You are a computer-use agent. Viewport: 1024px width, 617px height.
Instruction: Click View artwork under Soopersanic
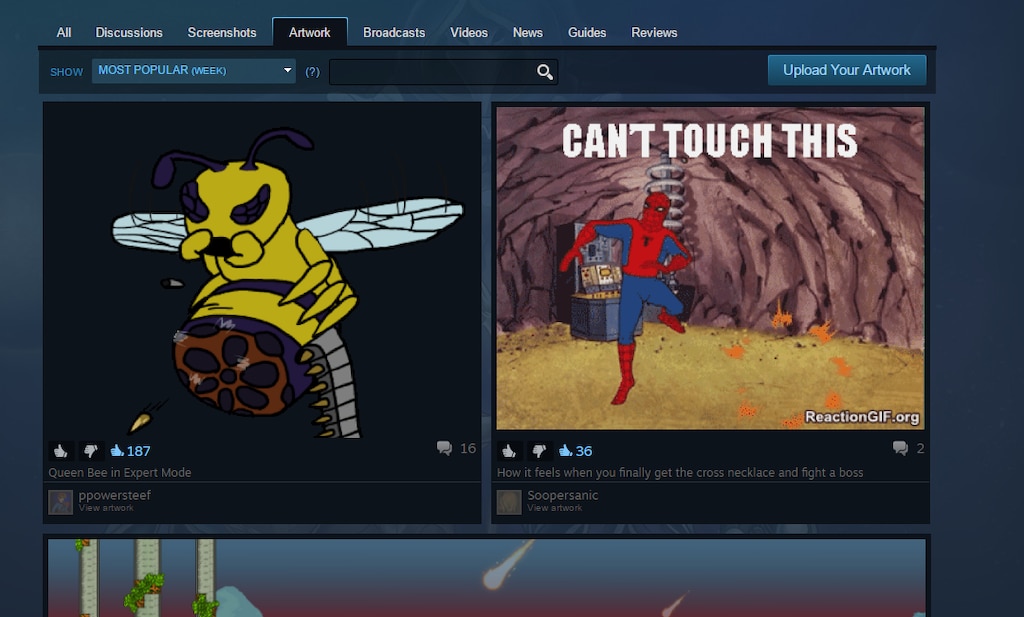554,508
